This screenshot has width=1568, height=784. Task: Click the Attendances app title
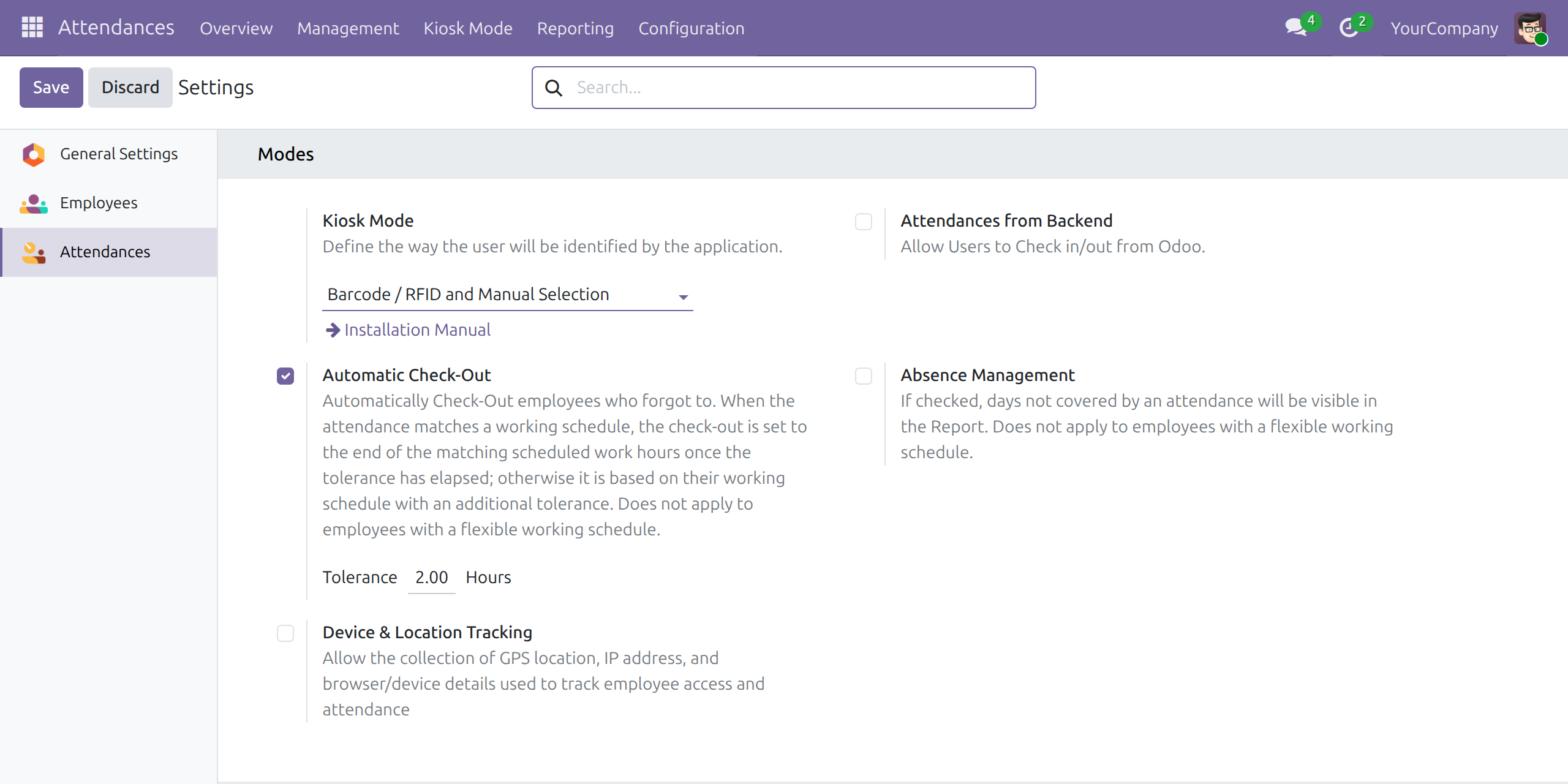point(116,28)
